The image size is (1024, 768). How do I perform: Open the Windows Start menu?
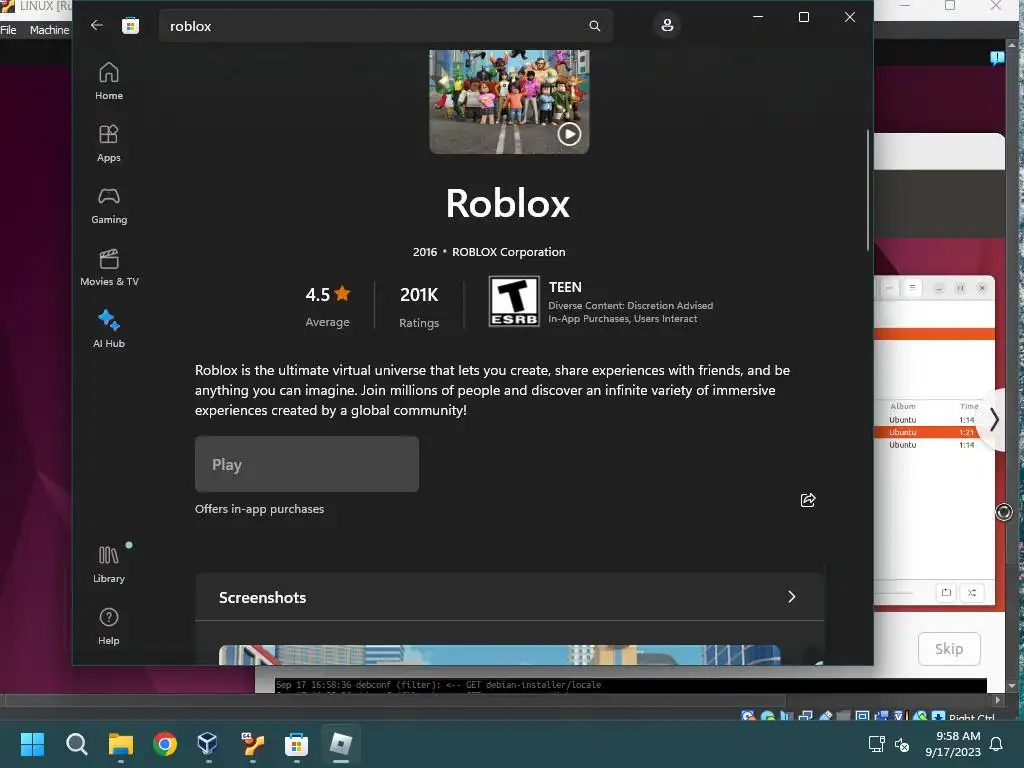point(32,744)
